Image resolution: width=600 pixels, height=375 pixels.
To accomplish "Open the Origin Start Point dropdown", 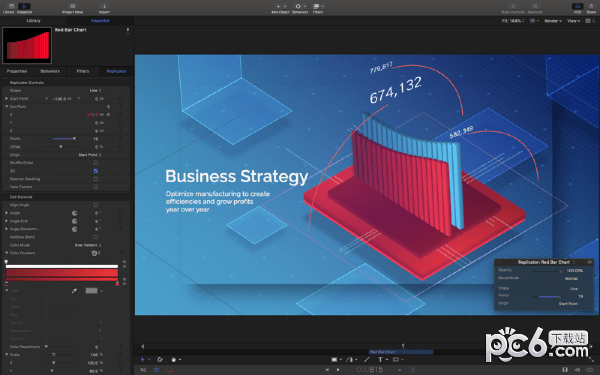I will coord(90,155).
